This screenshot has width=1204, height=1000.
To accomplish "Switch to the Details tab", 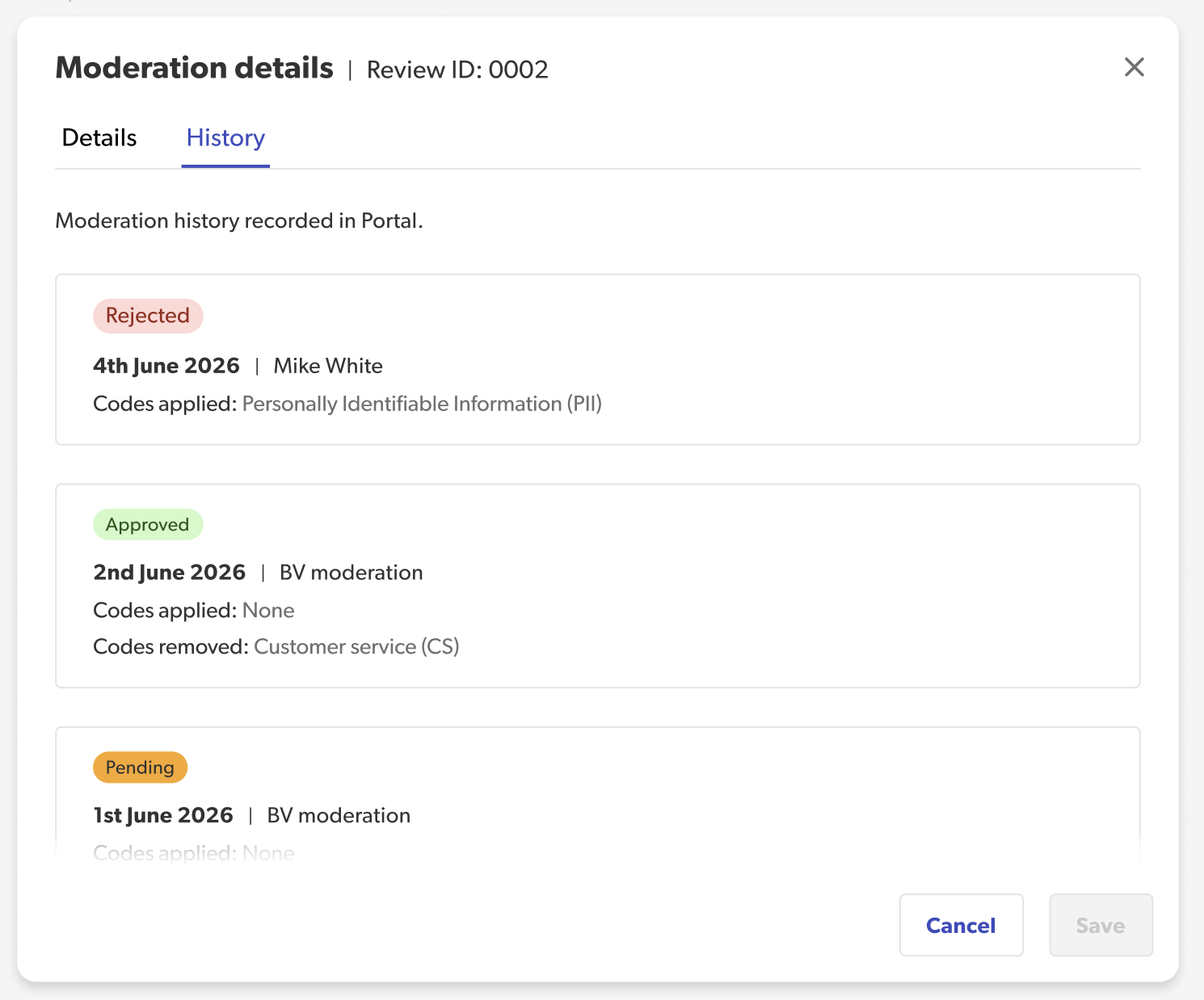I will click(x=99, y=138).
